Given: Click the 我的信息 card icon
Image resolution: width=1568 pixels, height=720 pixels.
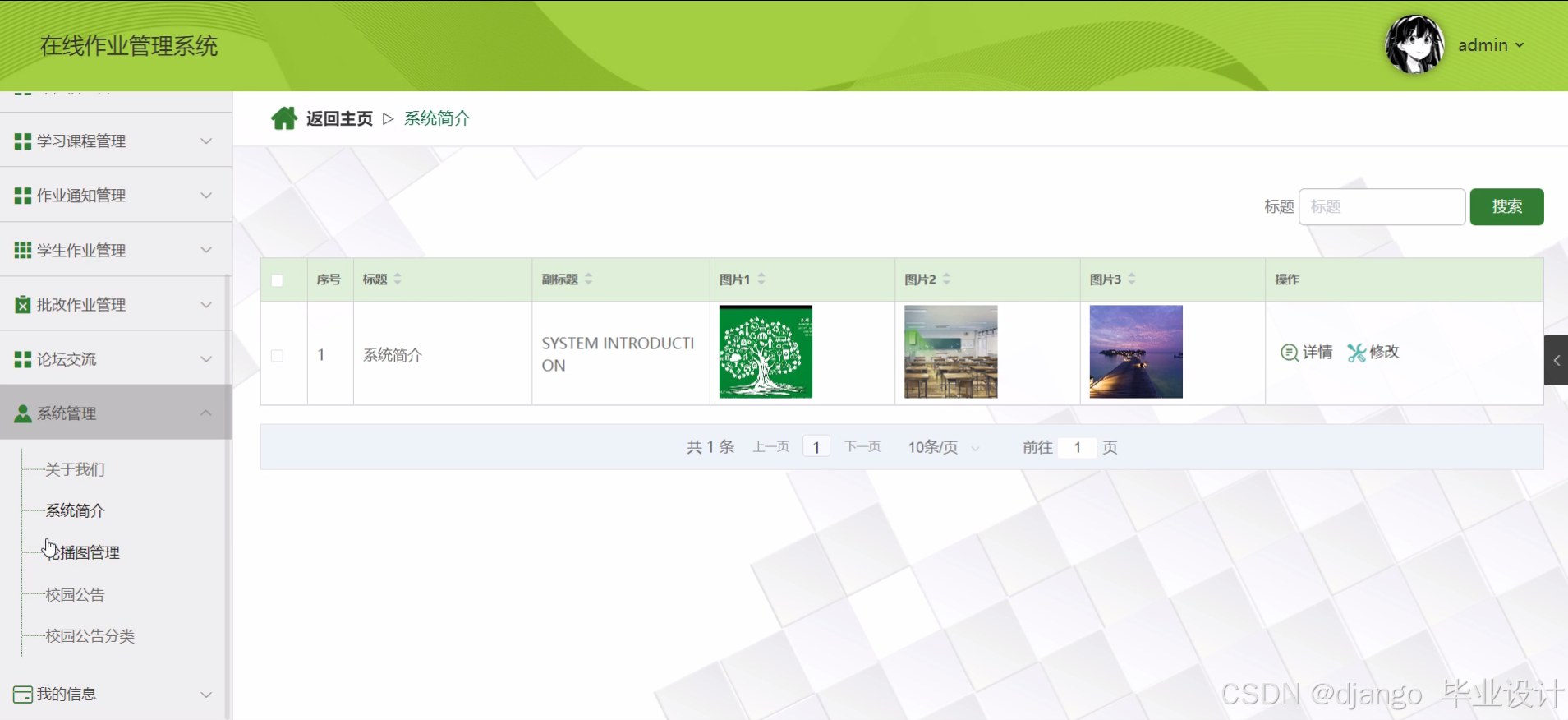Looking at the screenshot, I should pos(23,695).
